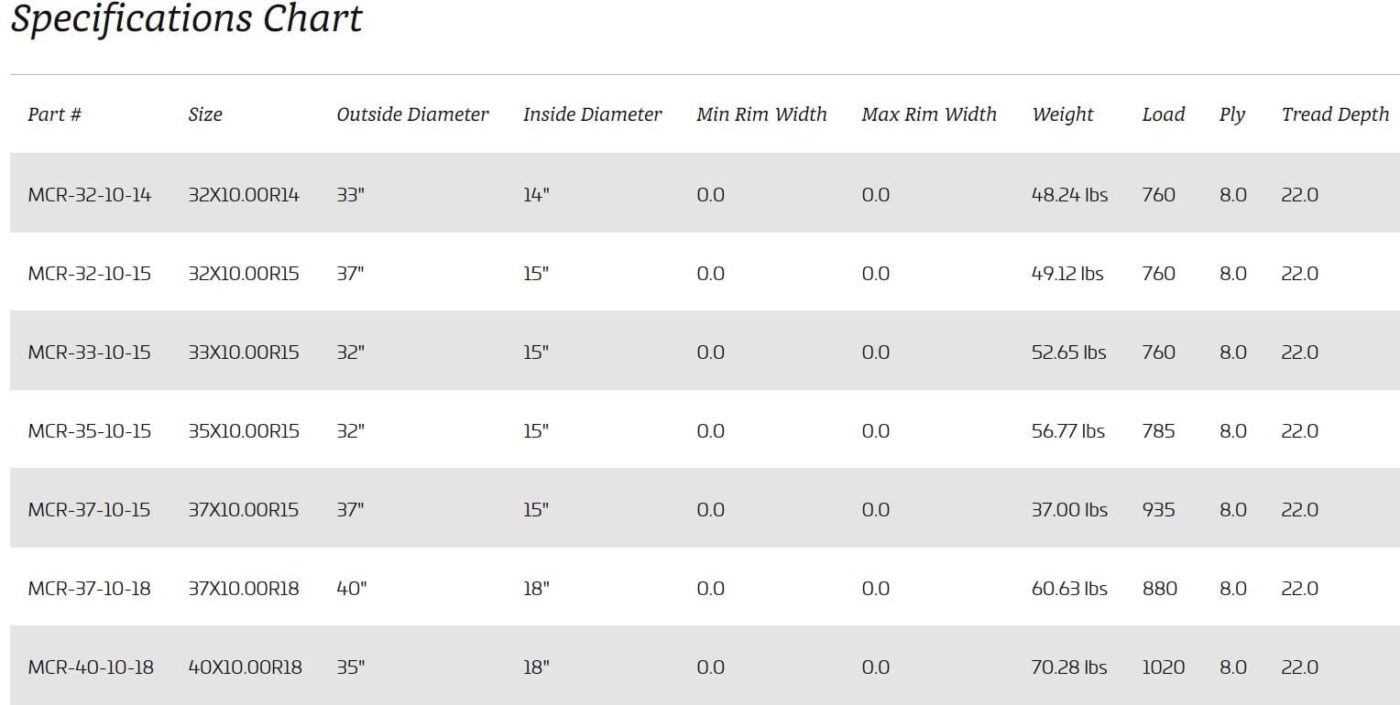Click the Inside Diameter column header

[x=592, y=115]
